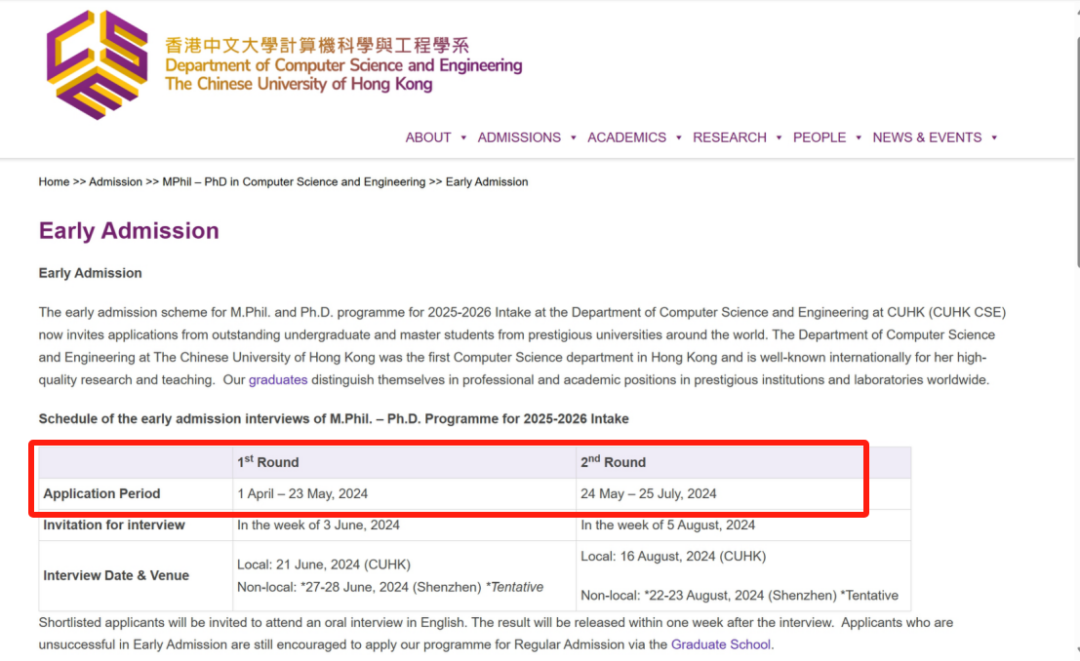Image resolution: width=1080 pixels, height=661 pixels.
Task: Open the ACADEMICS menu
Action: click(626, 138)
